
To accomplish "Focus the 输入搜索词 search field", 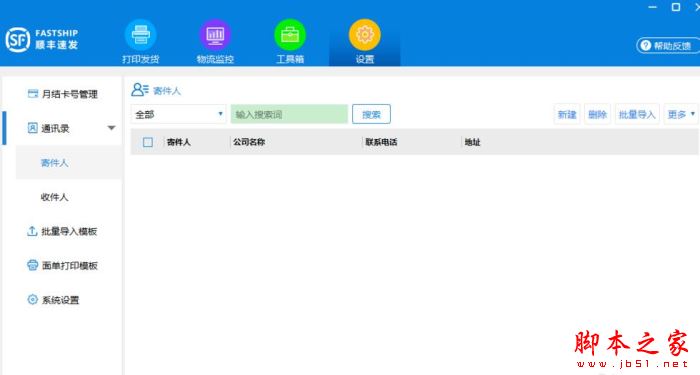I will coord(289,114).
